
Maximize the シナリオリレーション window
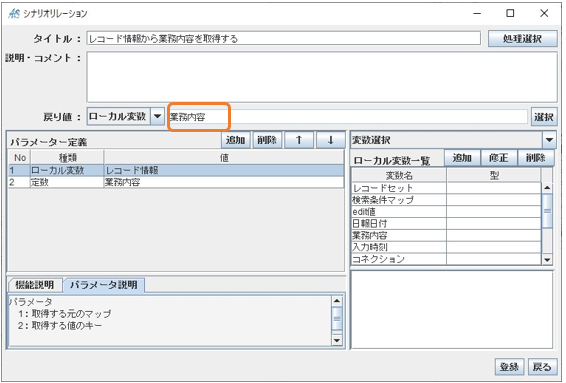click(510, 13)
